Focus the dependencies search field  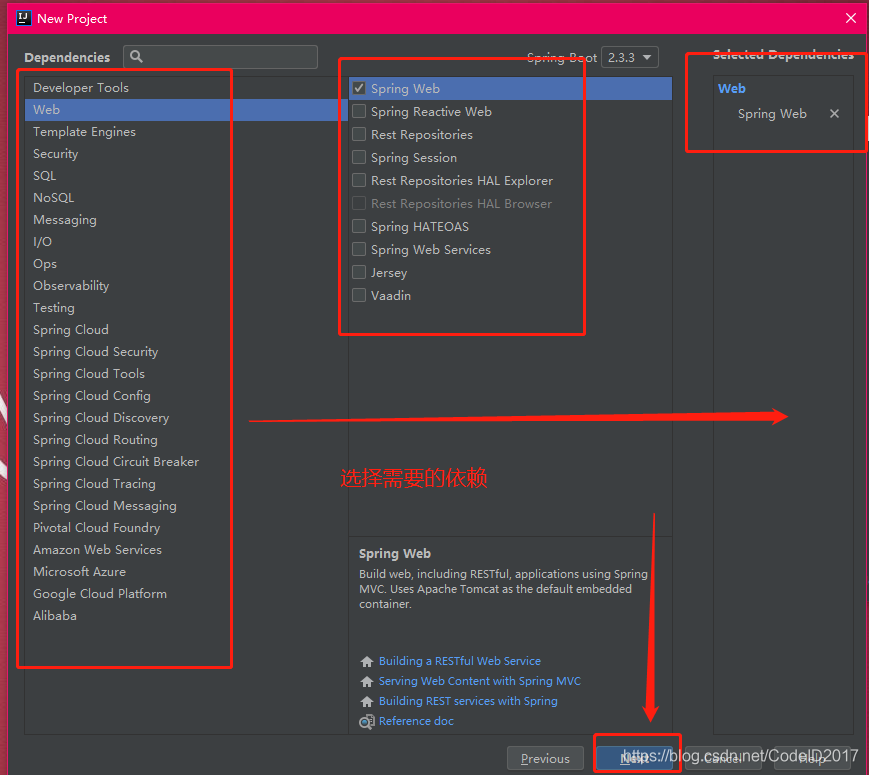221,57
